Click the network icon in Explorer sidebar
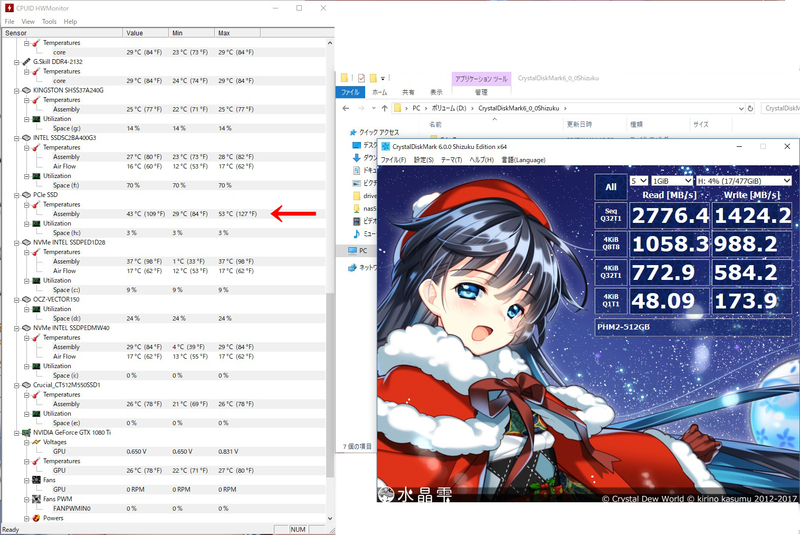The height and width of the screenshot is (535, 800). [x=353, y=267]
